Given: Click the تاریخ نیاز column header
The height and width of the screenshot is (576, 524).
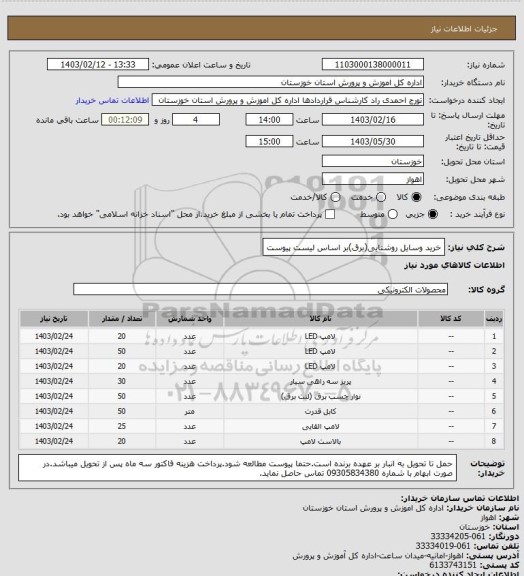Looking at the screenshot, I should tap(54, 319).
